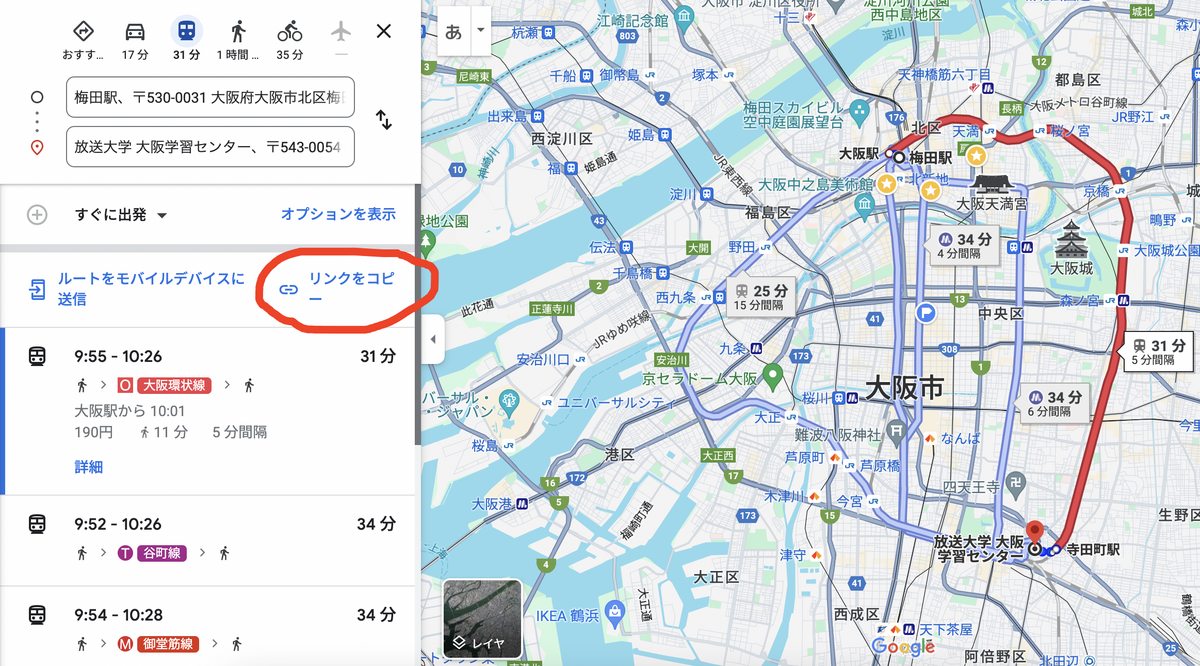Open 詳細 for the first route
The width and height of the screenshot is (1200, 666).
(x=89, y=467)
